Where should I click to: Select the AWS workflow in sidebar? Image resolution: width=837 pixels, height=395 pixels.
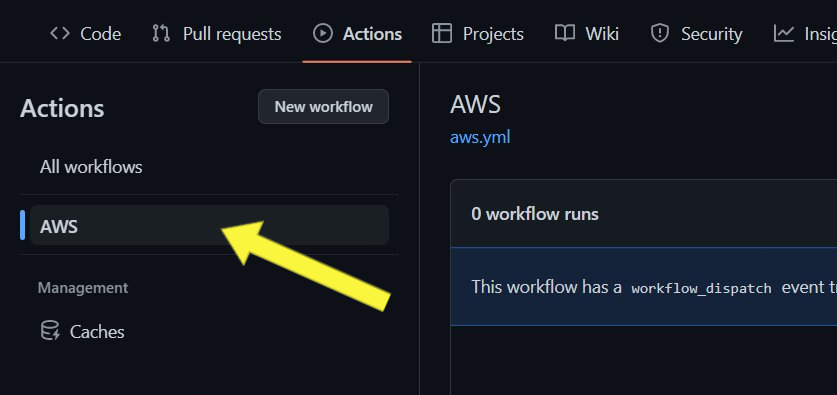point(209,226)
